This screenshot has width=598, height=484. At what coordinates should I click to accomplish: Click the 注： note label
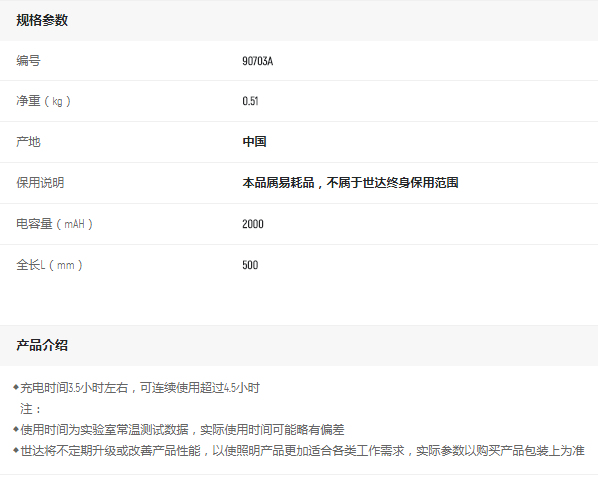31,409
